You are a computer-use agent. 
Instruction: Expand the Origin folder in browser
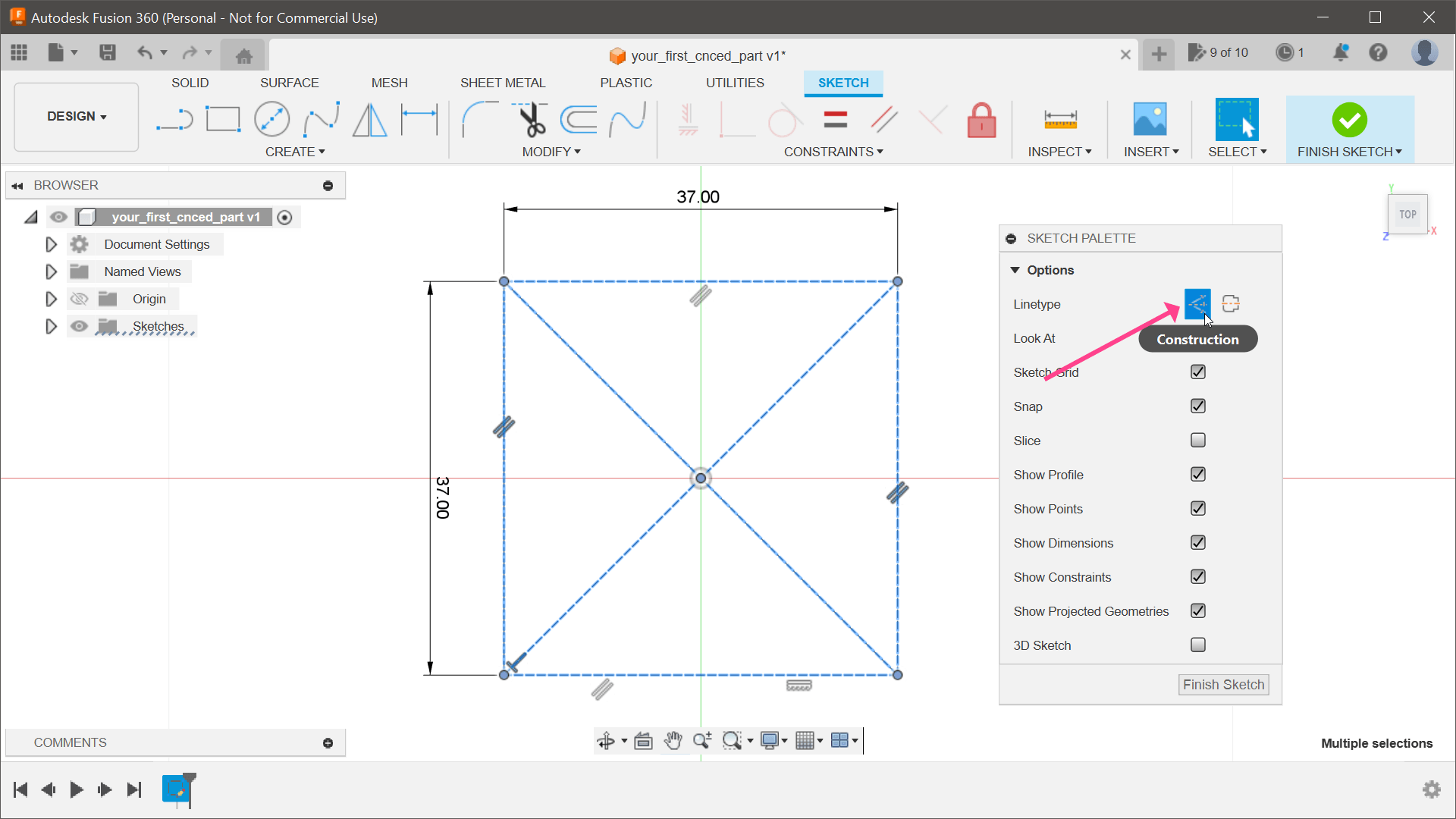pyautogui.click(x=50, y=298)
